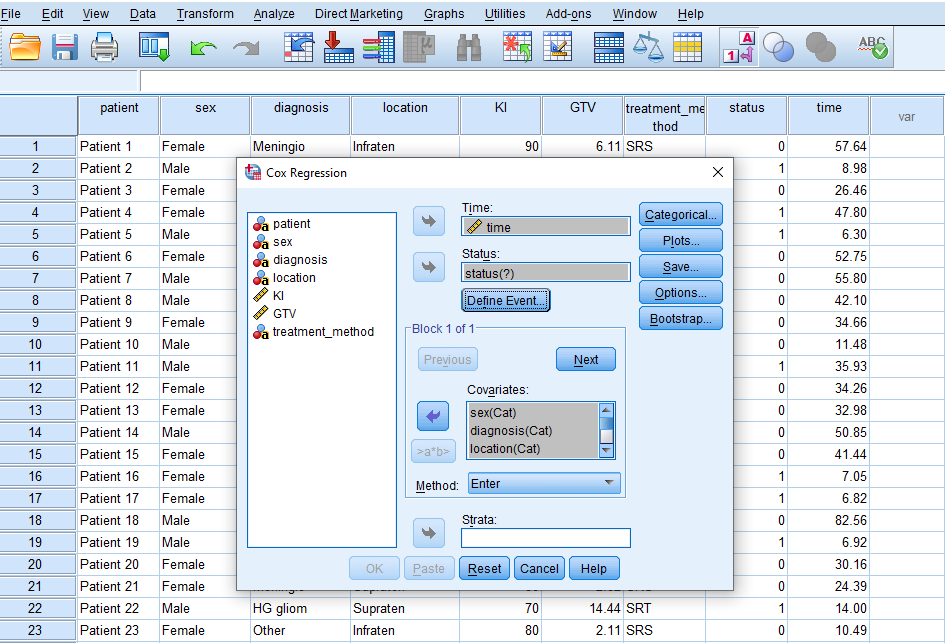The width and height of the screenshot is (945, 643).
Task: Save the dataset using the floppy disk icon
Action: coord(64,47)
